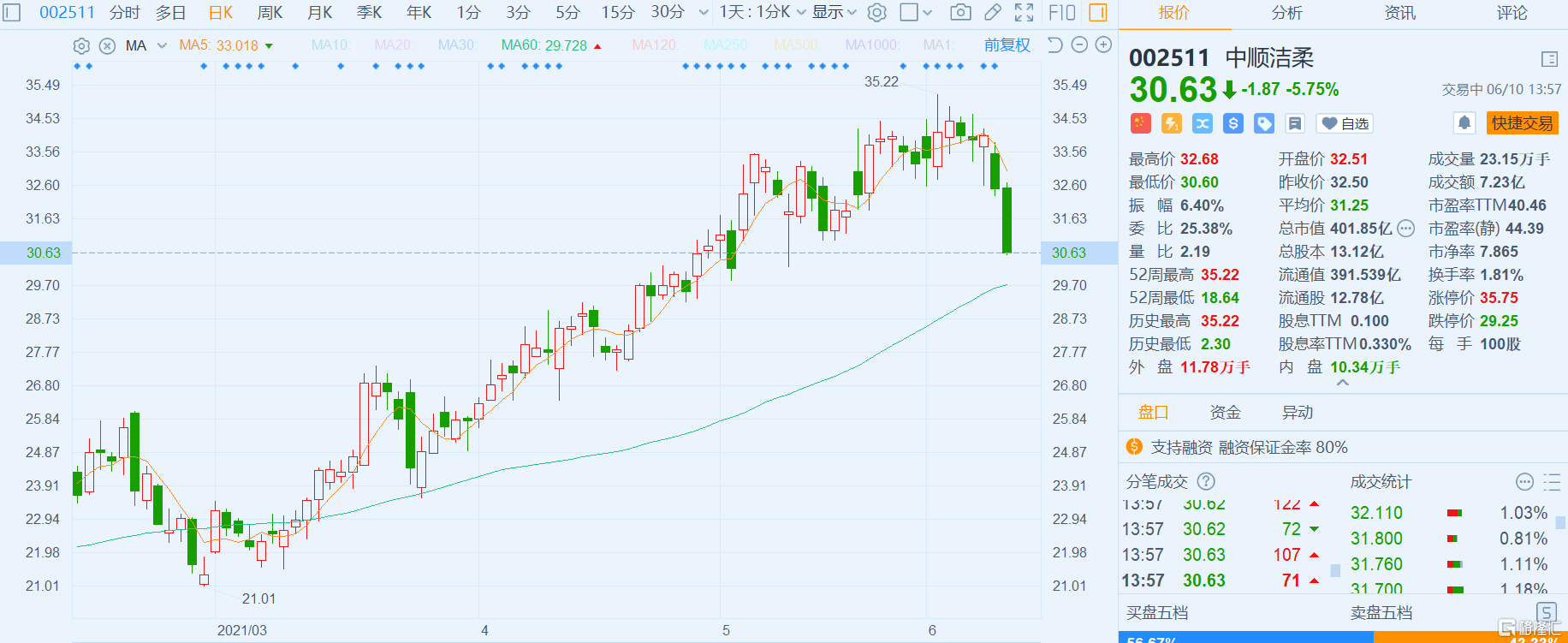Open F10 company info
The image size is (1568, 643).
click(1062, 12)
